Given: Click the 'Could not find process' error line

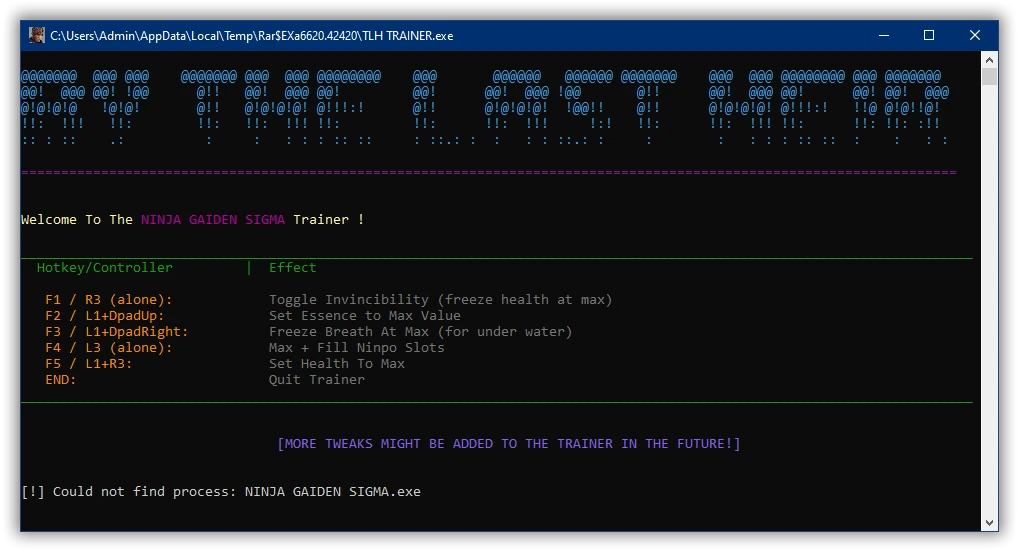Looking at the screenshot, I should click(221, 492).
